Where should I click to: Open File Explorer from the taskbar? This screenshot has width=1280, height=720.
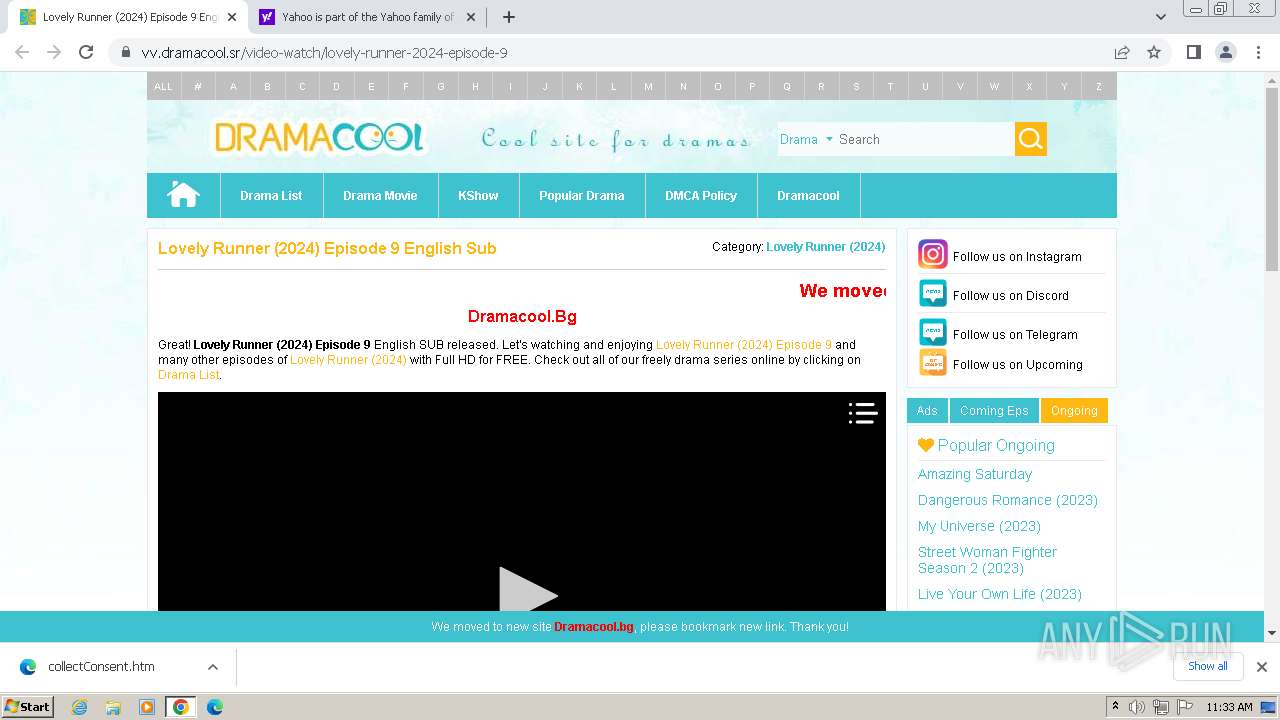pyautogui.click(x=113, y=707)
